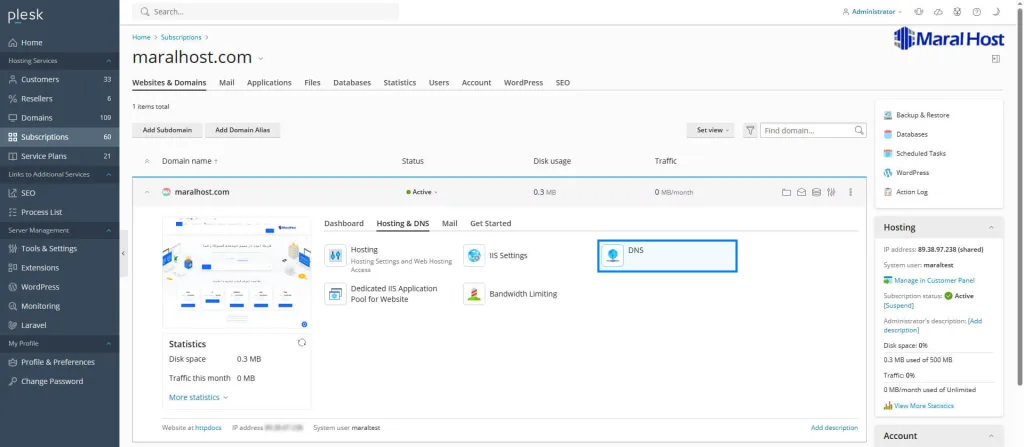Refresh the Statistics with the reload icon
The width and height of the screenshot is (1024, 447).
coord(302,342)
